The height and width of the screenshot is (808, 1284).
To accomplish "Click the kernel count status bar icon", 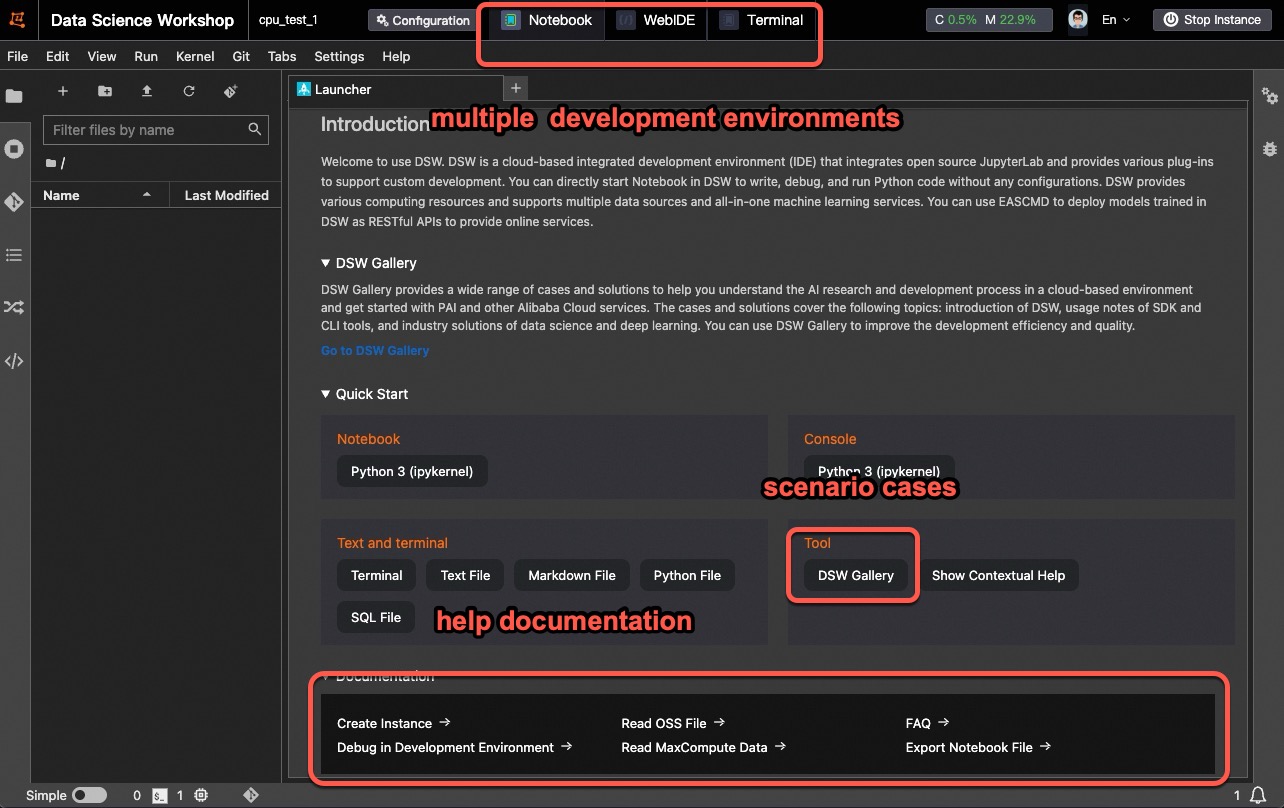I will click(x=202, y=796).
